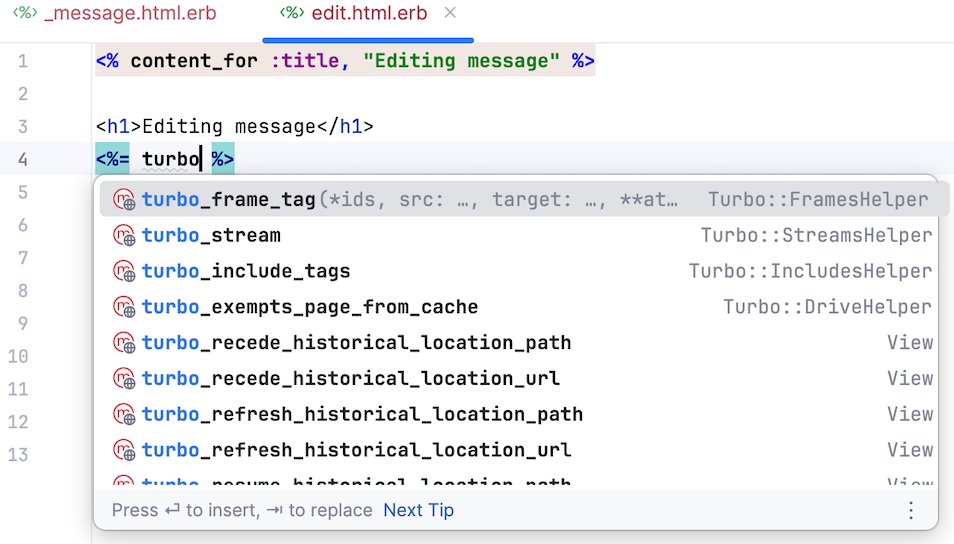The width and height of the screenshot is (954, 544).
Task: Choose turbo_refresh_historical_location_url suggestion
Action: pos(518,450)
